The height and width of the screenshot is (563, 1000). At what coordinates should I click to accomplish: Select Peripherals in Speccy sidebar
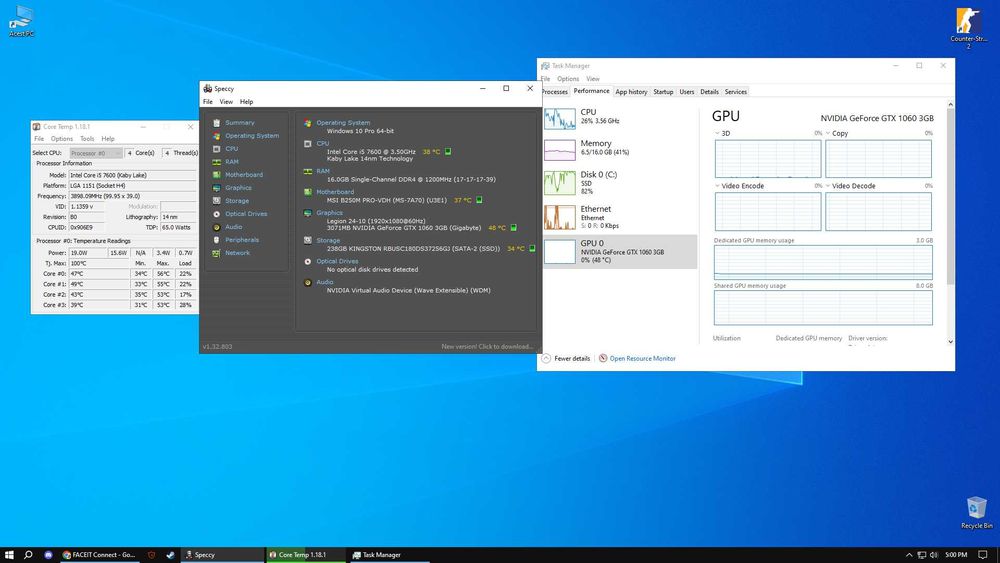tap(242, 240)
